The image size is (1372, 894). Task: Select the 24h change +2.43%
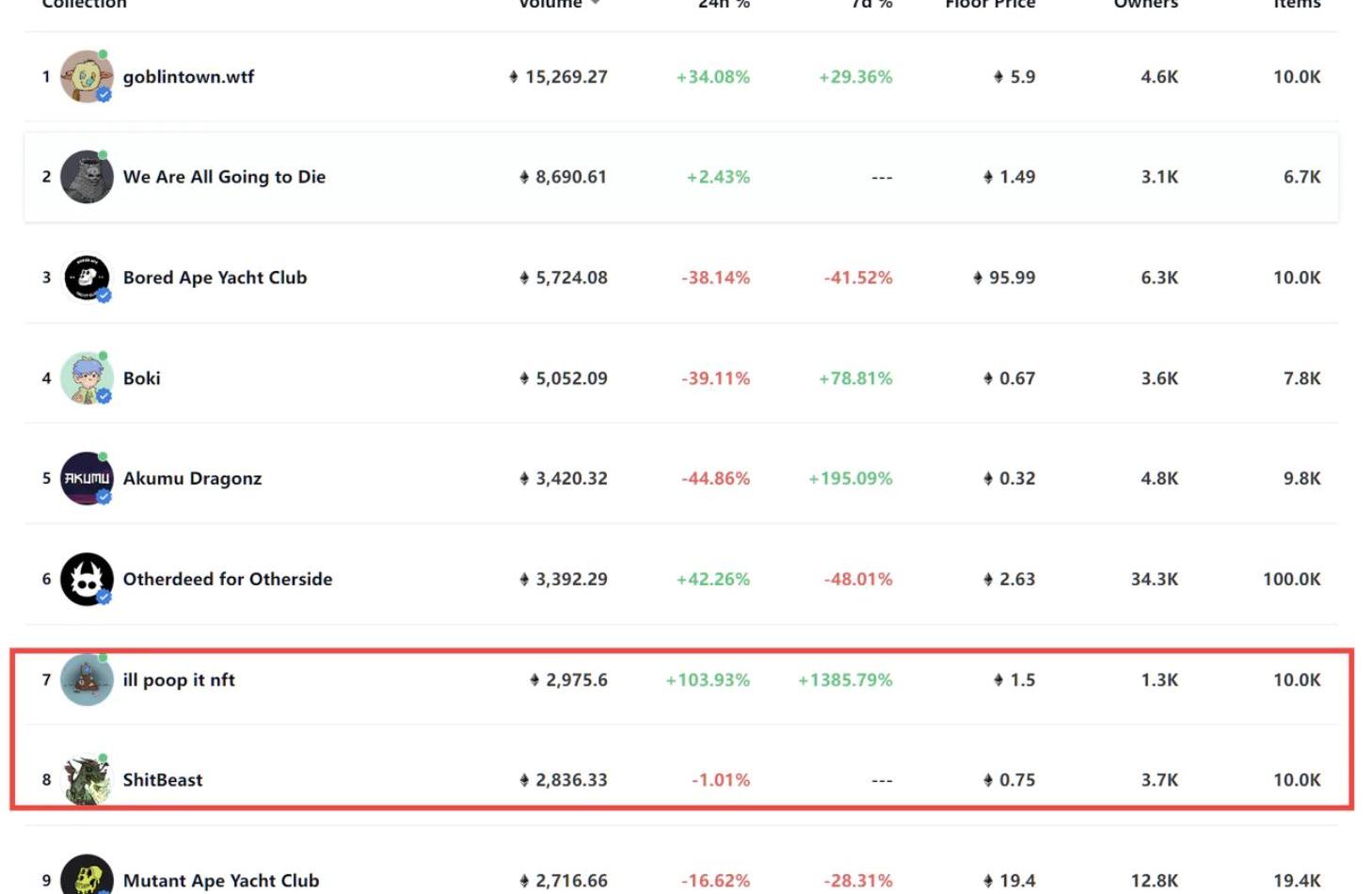coord(718,177)
